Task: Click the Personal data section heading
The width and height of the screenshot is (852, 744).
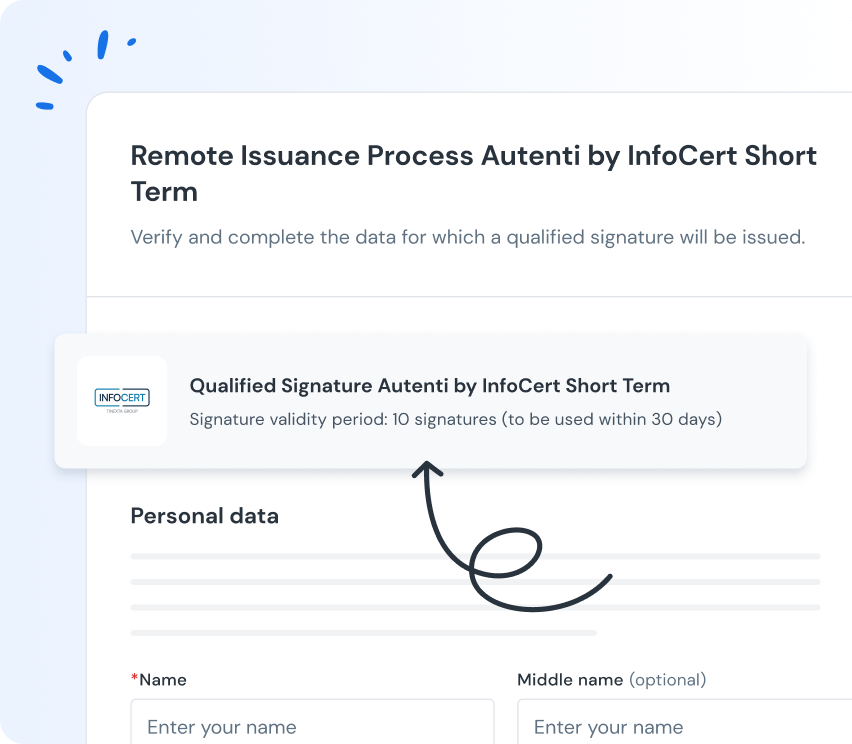Action: click(x=205, y=516)
